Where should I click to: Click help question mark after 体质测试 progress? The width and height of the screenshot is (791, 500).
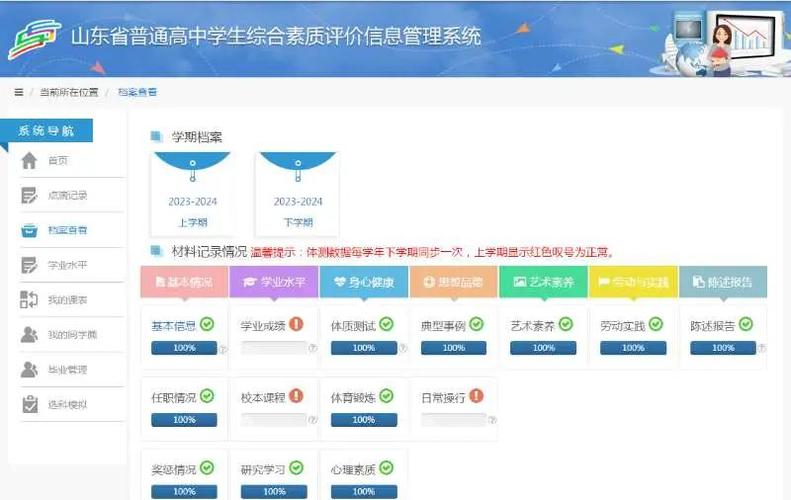click(403, 348)
